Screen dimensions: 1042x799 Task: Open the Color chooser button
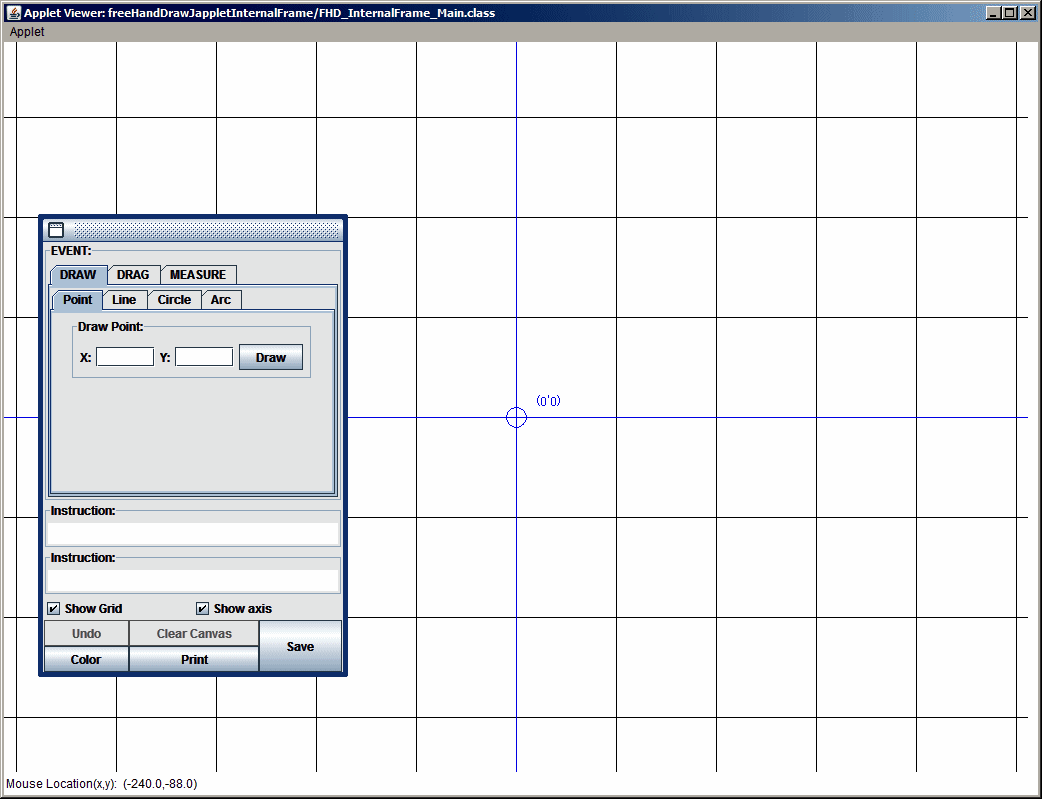coord(86,659)
